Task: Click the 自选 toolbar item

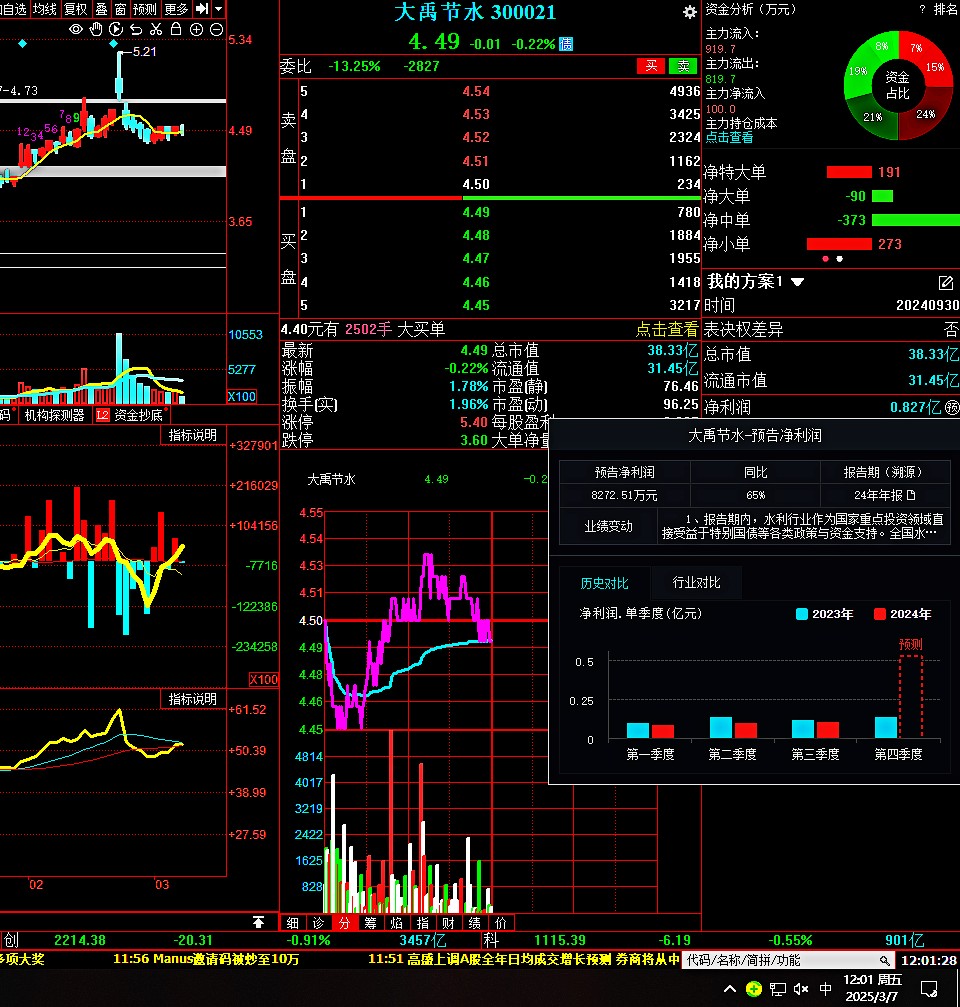Action: (13, 9)
